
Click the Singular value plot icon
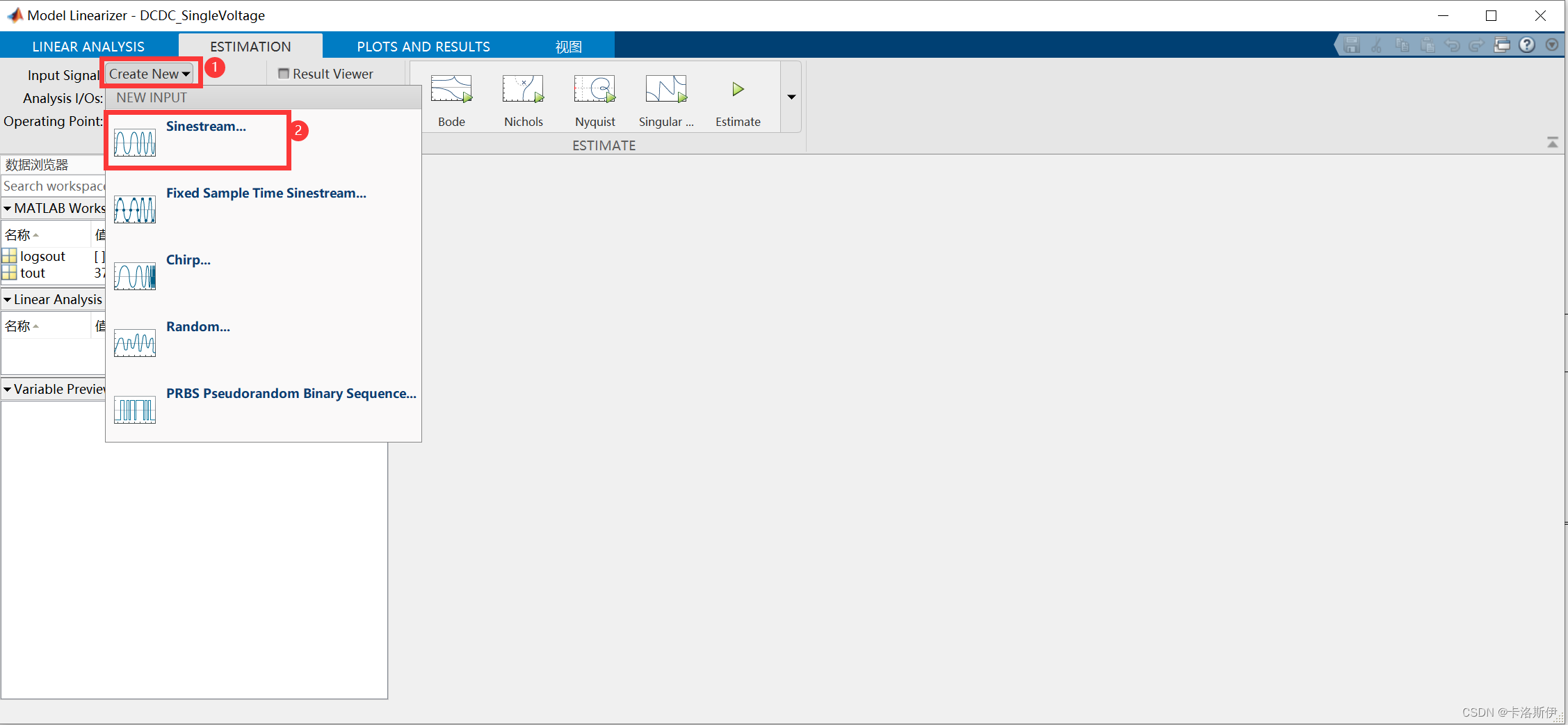pos(666,89)
